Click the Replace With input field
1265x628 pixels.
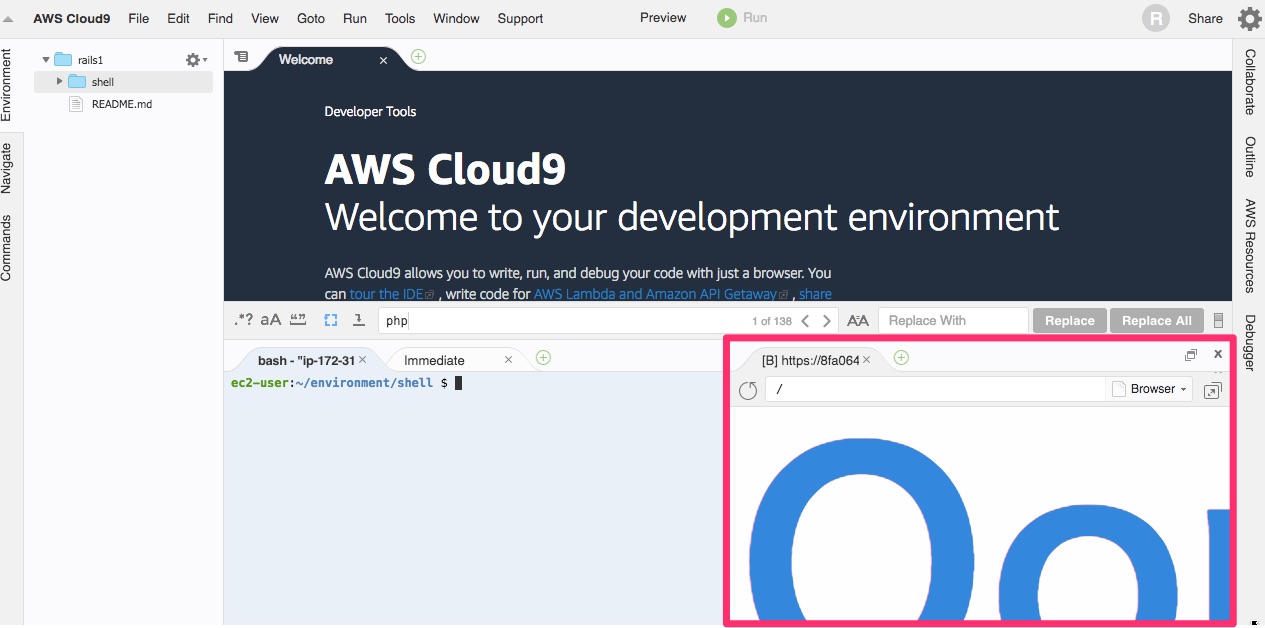click(x=953, y=321)
